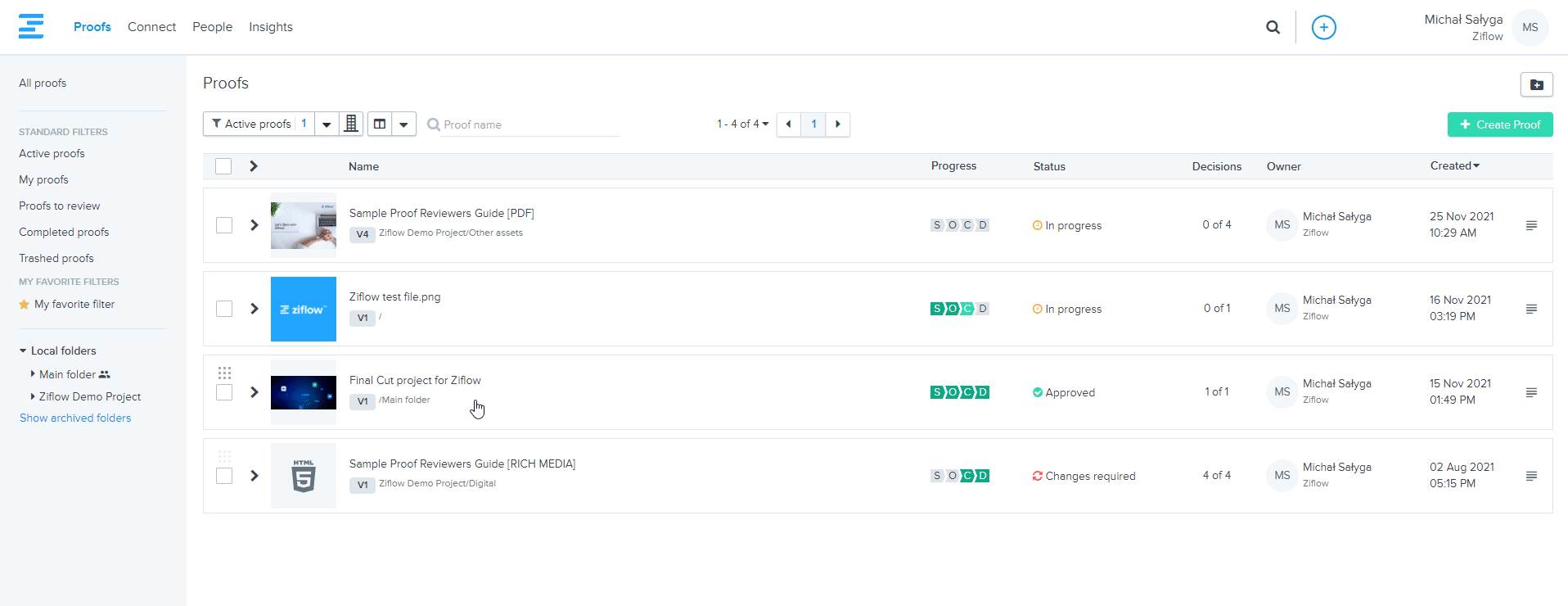Open actions menu for Ziflow test file.png
The width and height of the screenshot is (1568, 606).
(1531, 309)
